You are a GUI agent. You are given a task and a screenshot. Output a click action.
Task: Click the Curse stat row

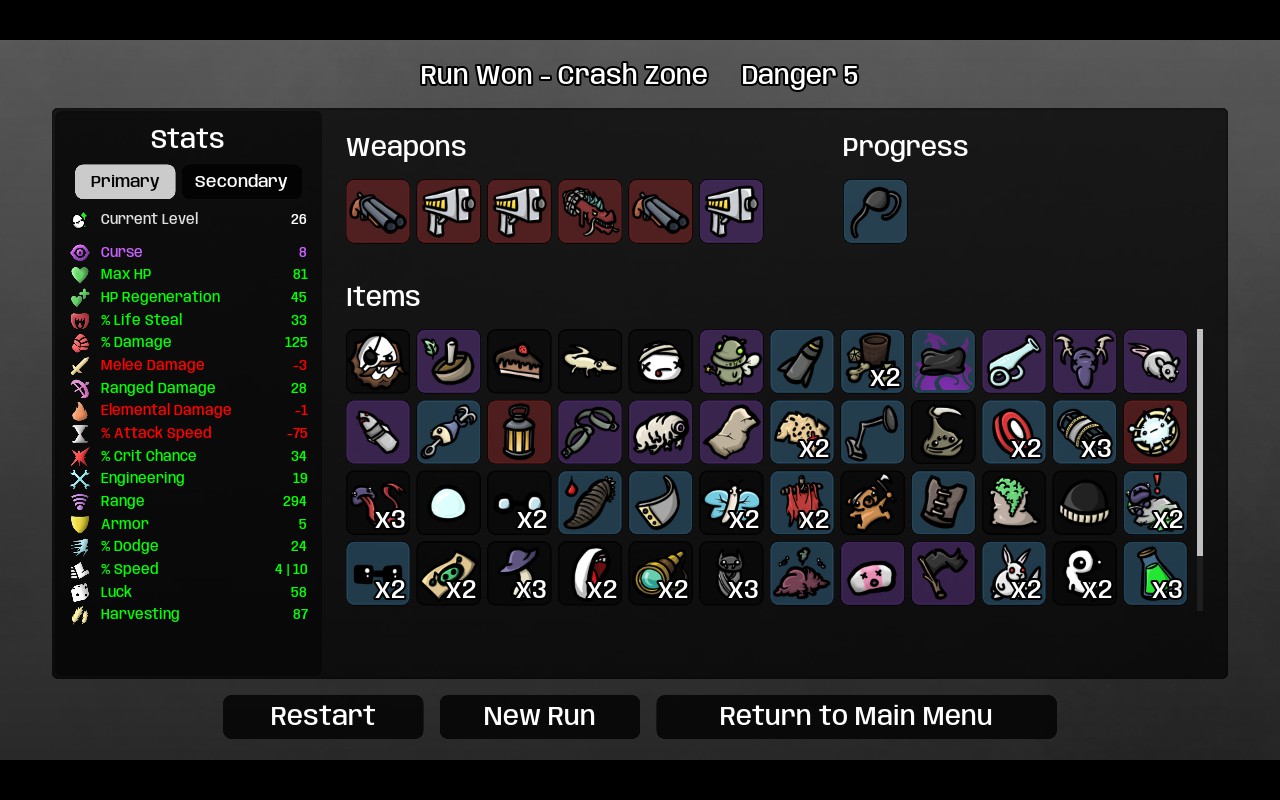[188, 252]
